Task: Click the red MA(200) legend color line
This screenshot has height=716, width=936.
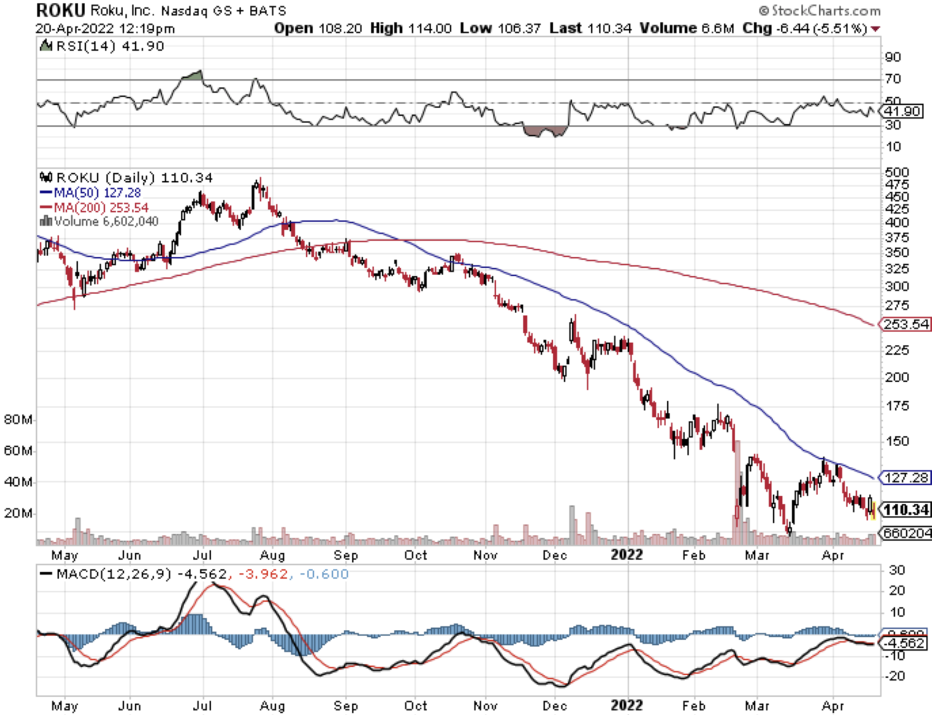Action: pos(45,206)
